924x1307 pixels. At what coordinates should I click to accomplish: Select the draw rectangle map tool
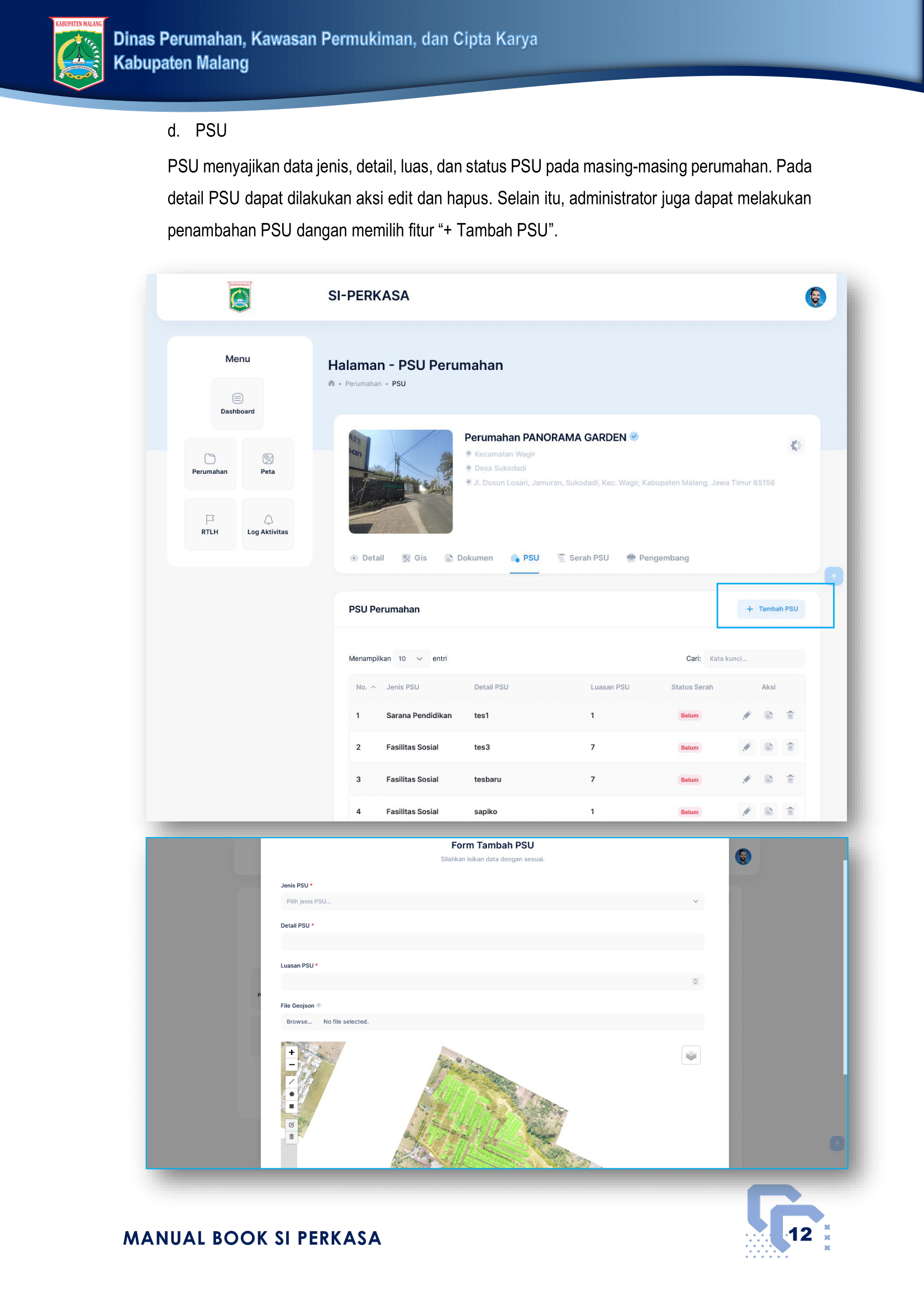[291, 1106]
